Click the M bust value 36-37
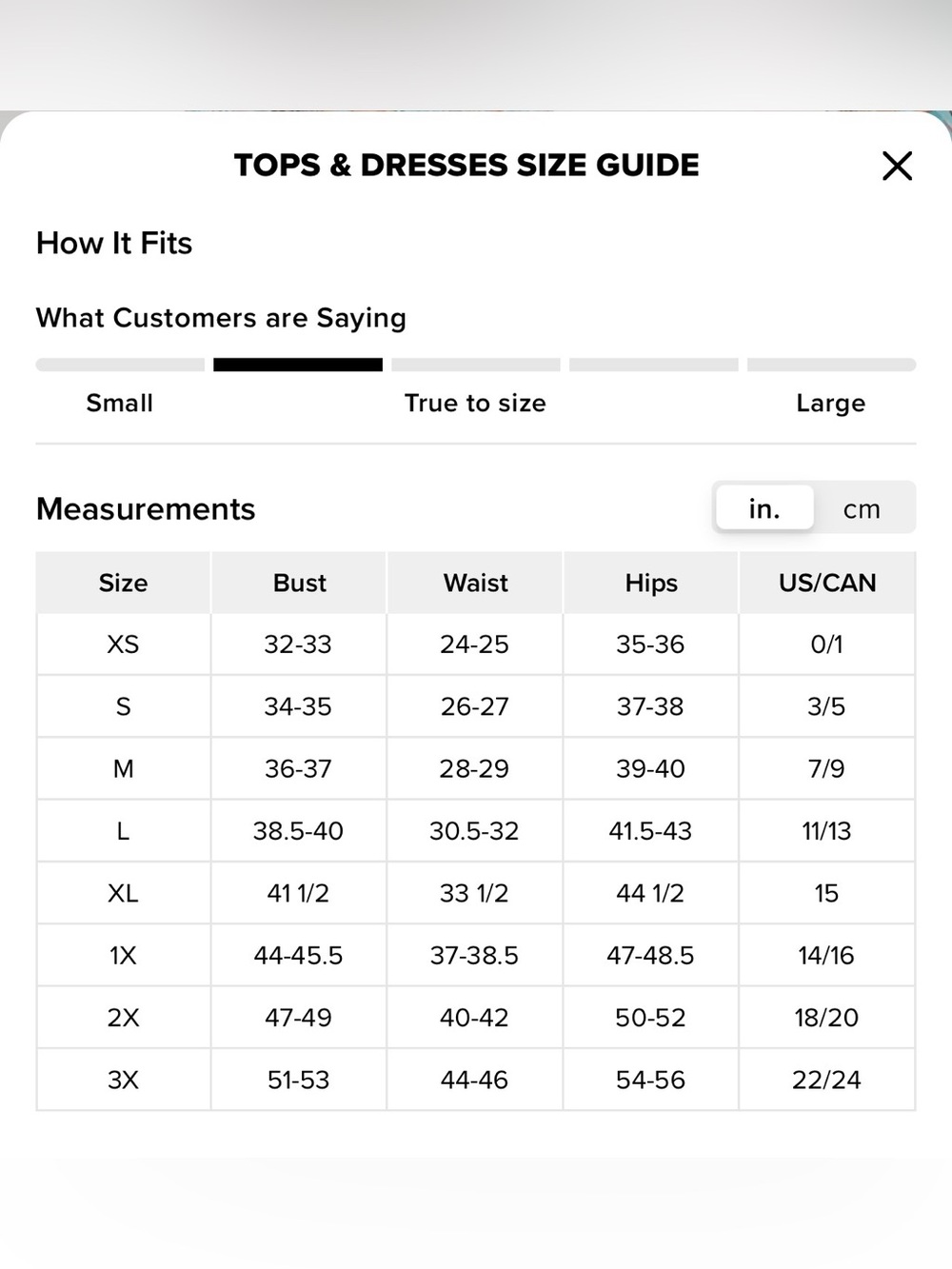 pyautogui.click(x=299, y=768)
